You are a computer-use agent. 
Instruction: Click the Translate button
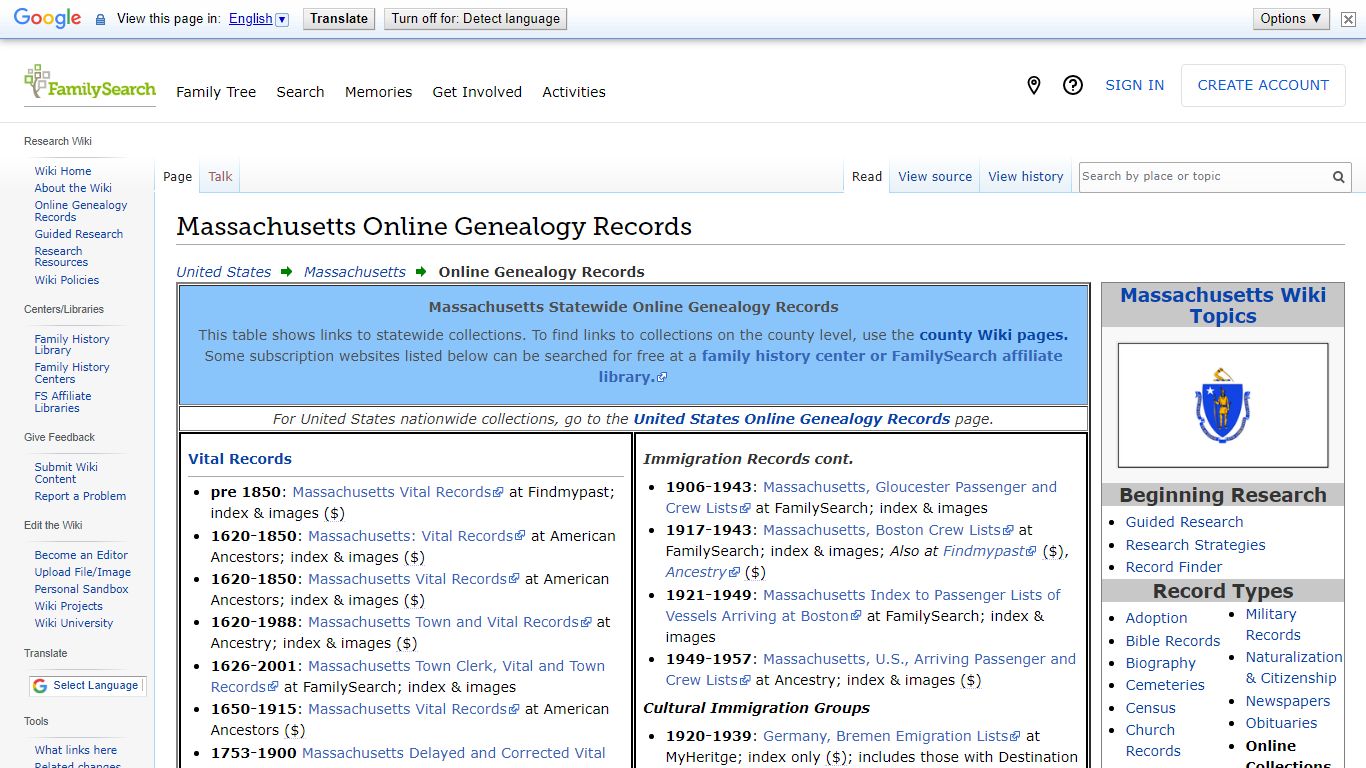point(339,19)
